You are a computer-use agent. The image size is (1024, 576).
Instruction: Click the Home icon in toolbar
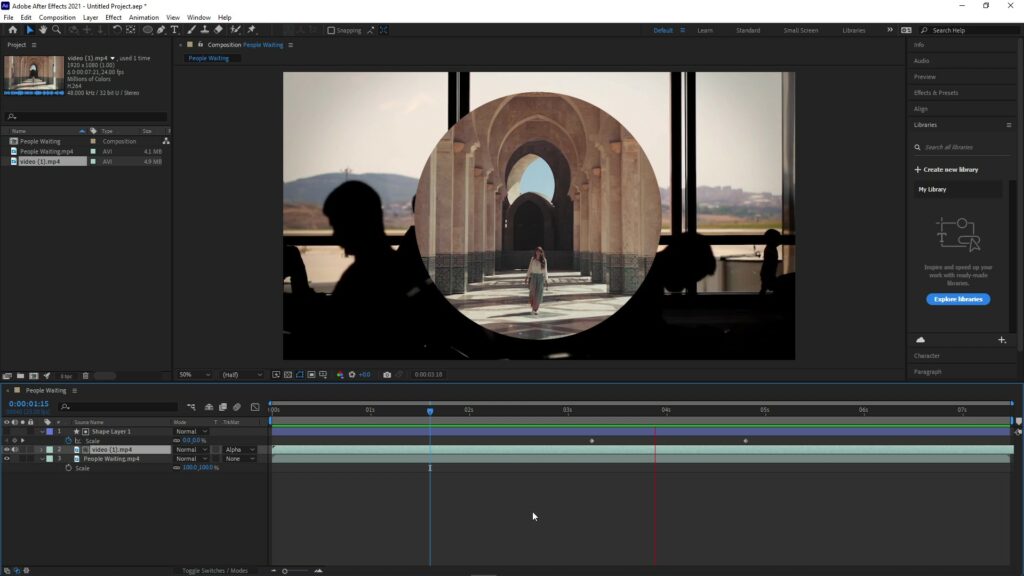coord(13,30)
